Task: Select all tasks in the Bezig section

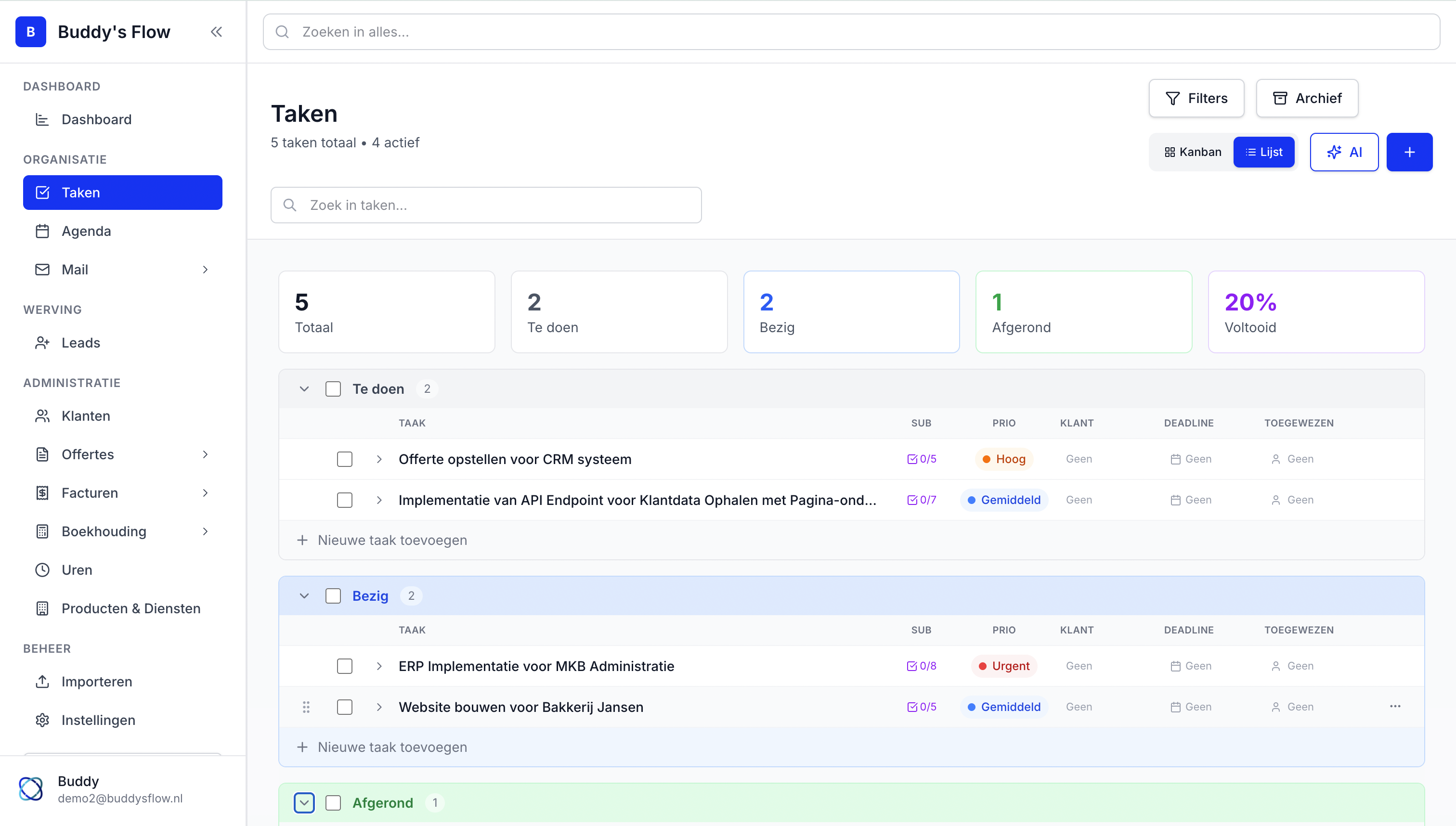Action: (333, 596)
